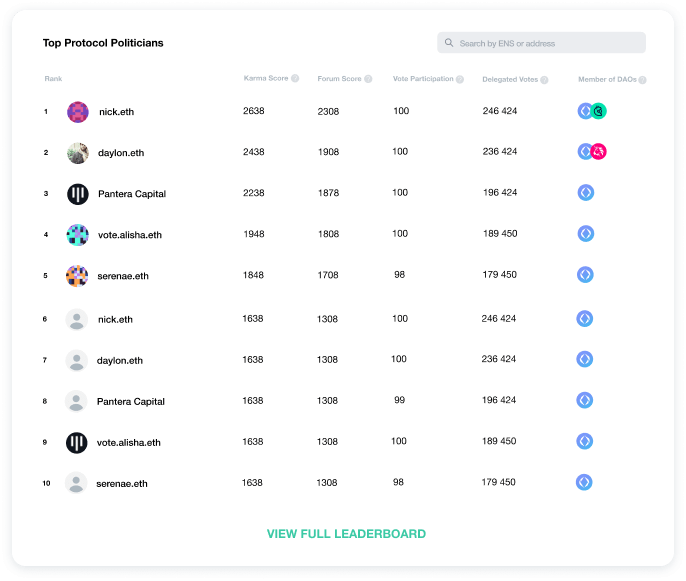Click the blue DAO badge in rank 10 row
Viewport: 686px width, 581px height.
click(584, 482)
